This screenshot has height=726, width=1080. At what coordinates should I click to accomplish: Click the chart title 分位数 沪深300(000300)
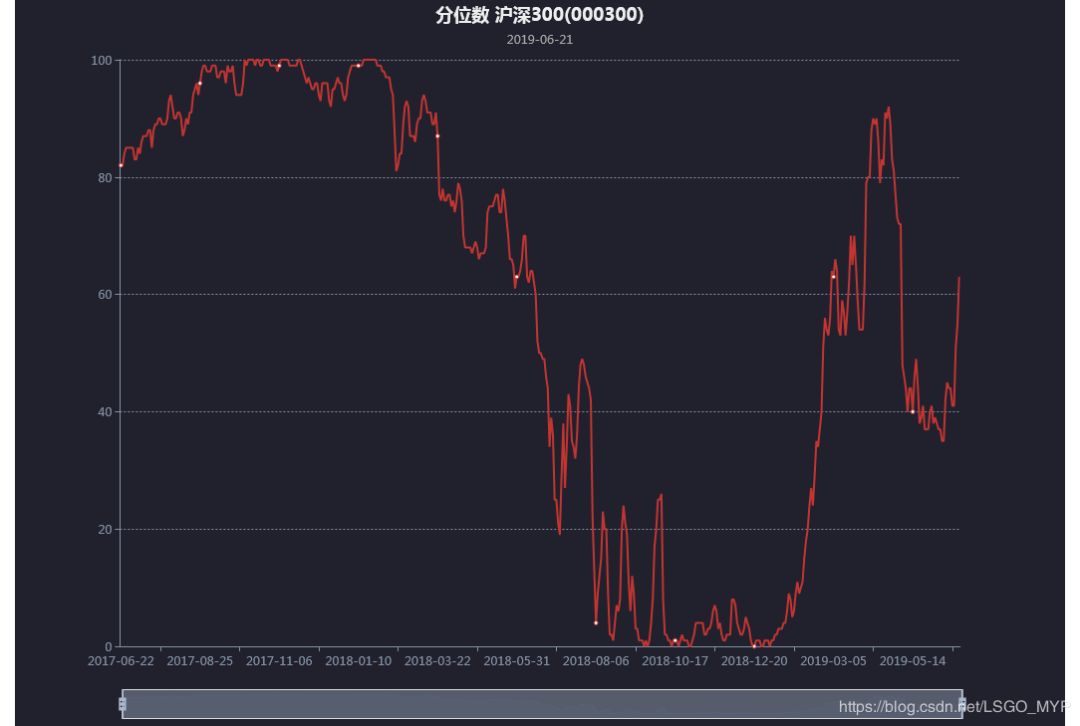coord(539,15)
